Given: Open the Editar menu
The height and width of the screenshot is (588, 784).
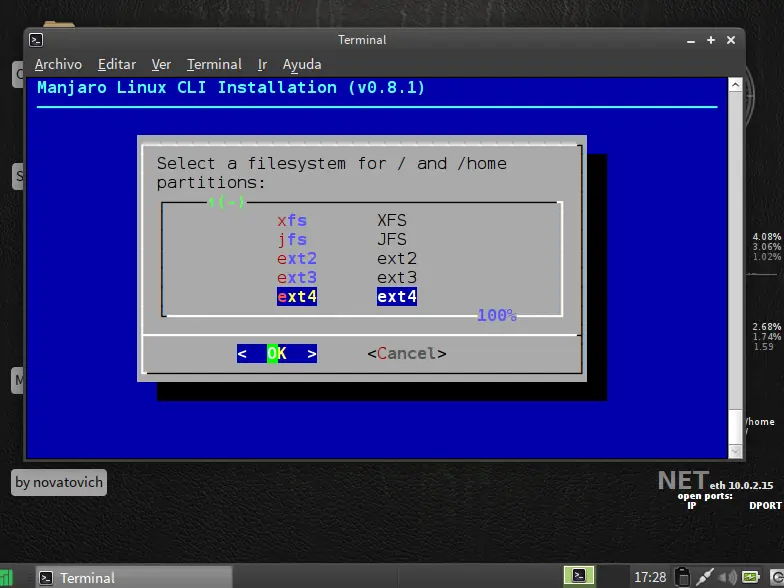Looking at the screenshot, I should [116, 64].
